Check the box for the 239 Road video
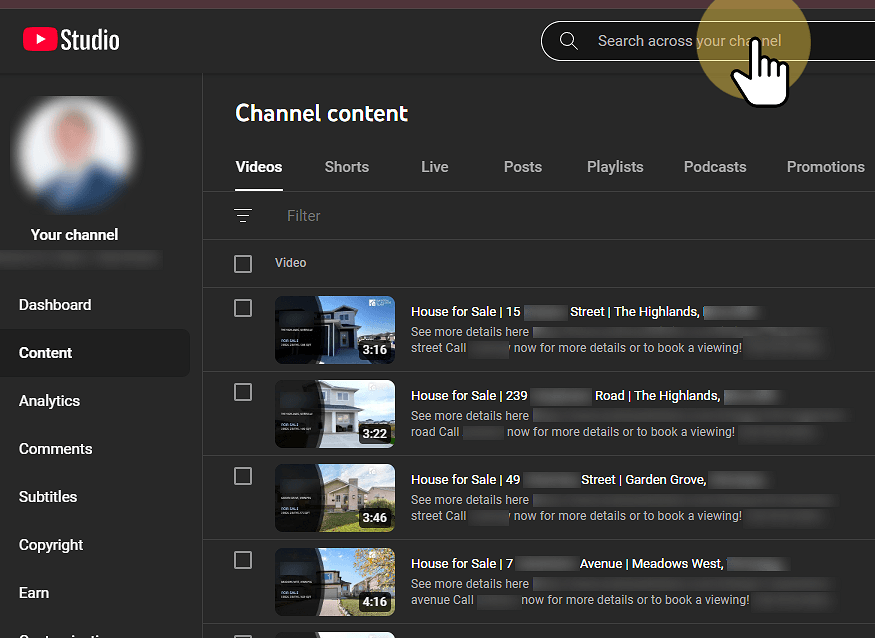 click(243, 392)
